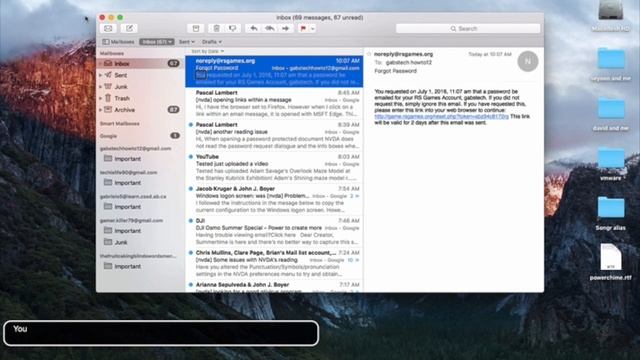Click the sender avatar circle labeled N
Image resolution: width=640 pixels, height=360 pixels.
pos(528,61)
